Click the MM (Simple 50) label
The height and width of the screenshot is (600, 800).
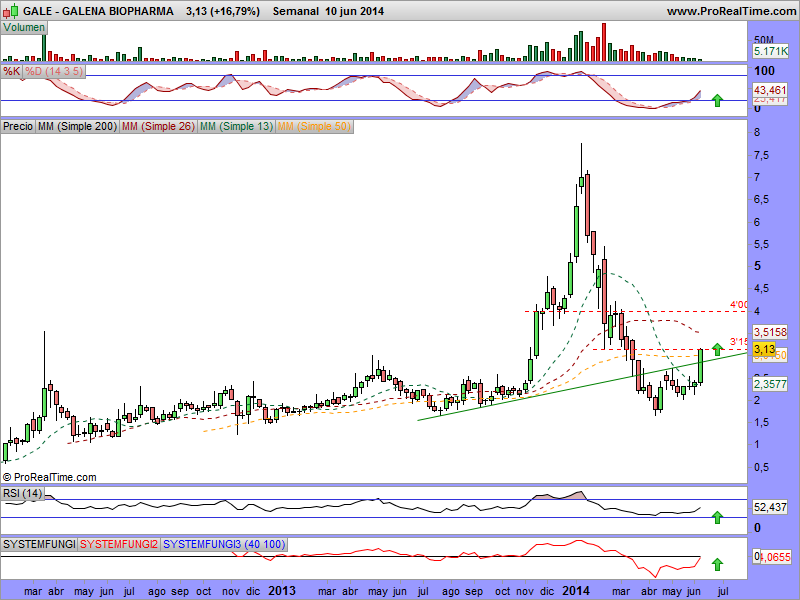314,126
